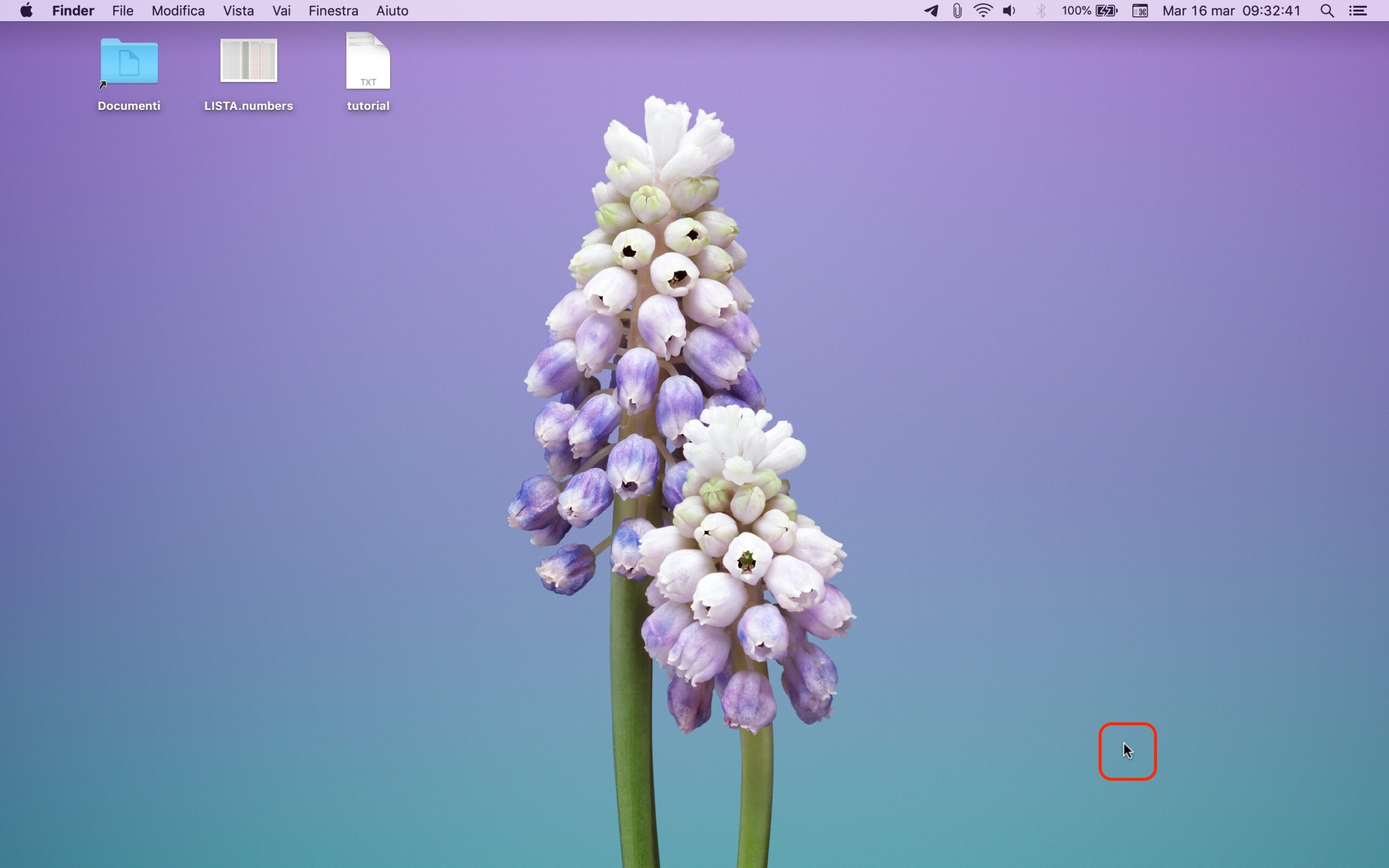Open Spotlight search magnifier
The width and height of the screenshot is (1389, 868).
[x=1327, y=11]
